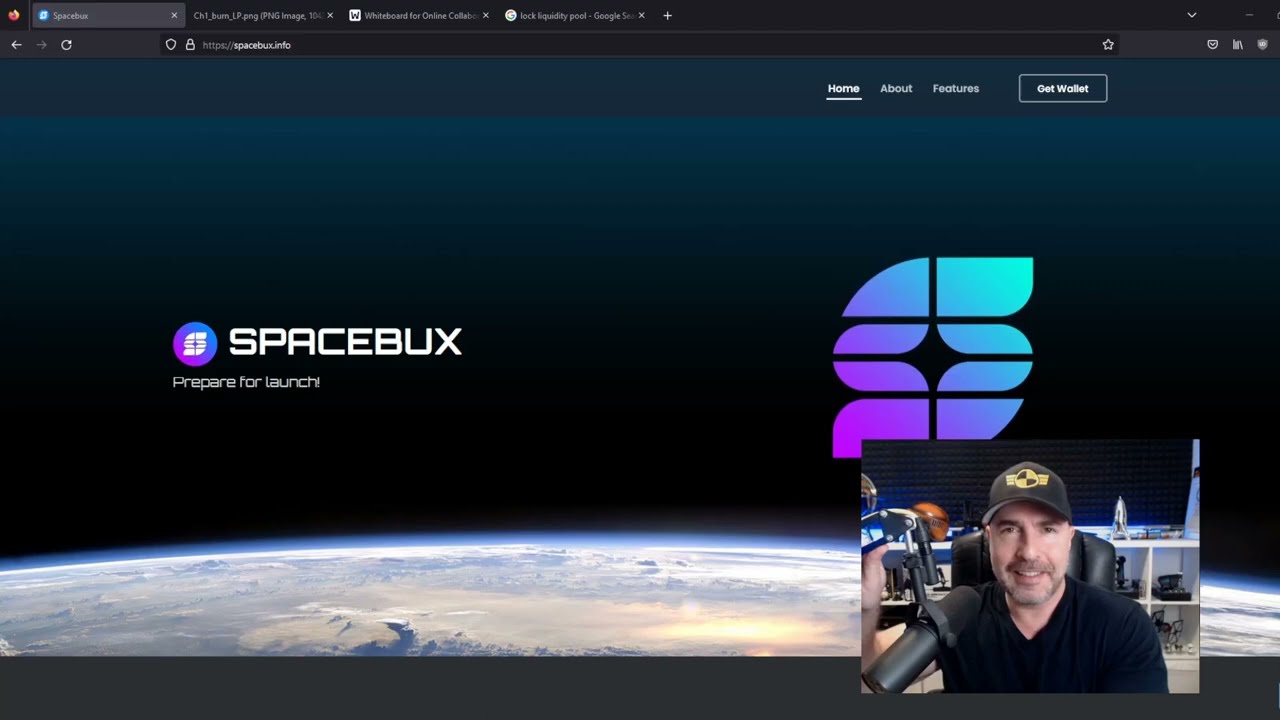The width and height of the screenshot is (1280, 720).
Task: Click the browser Back arrow
Action: coord(16,45)
